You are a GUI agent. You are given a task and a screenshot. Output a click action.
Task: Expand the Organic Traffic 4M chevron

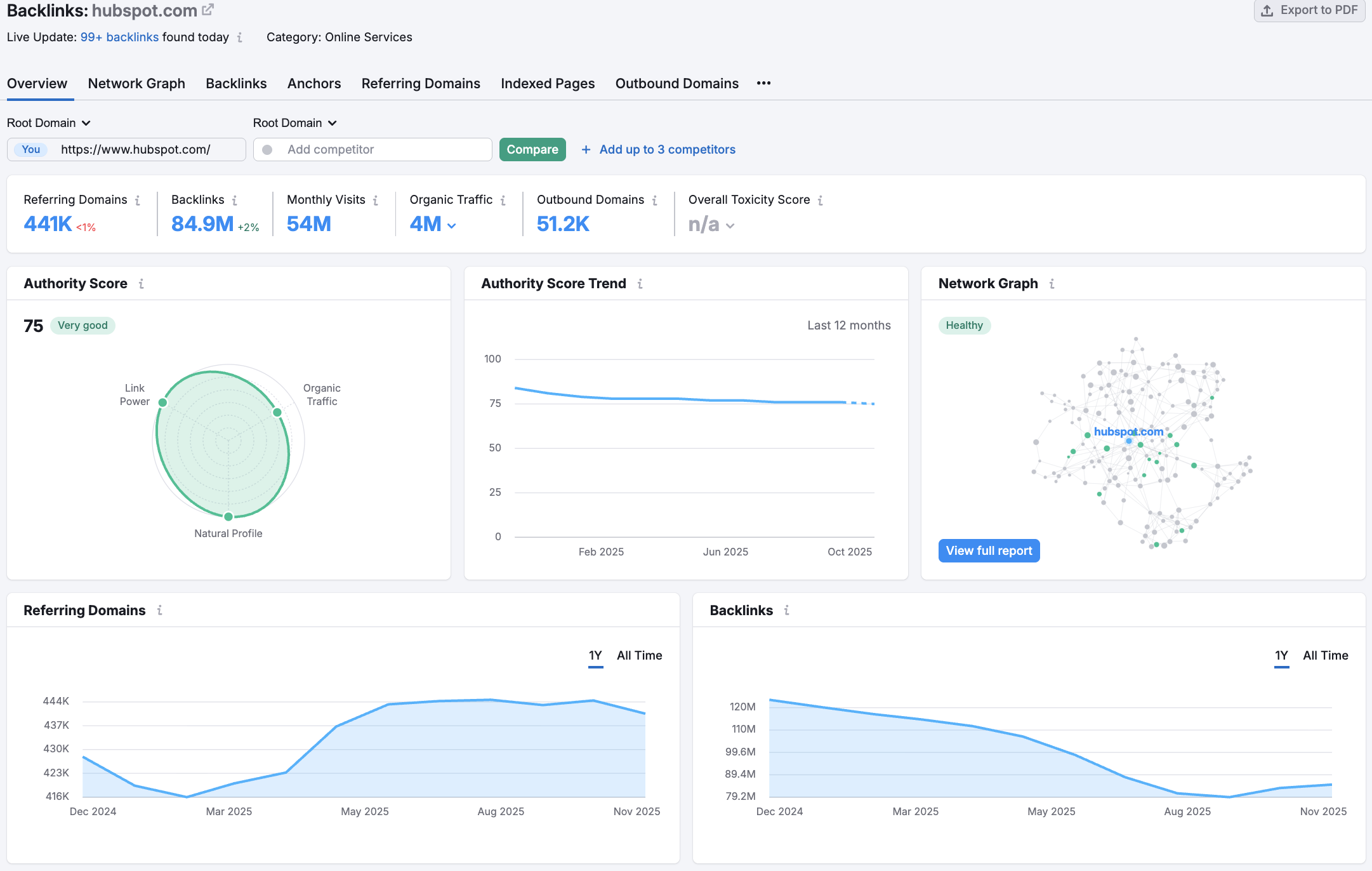(452, 225)
